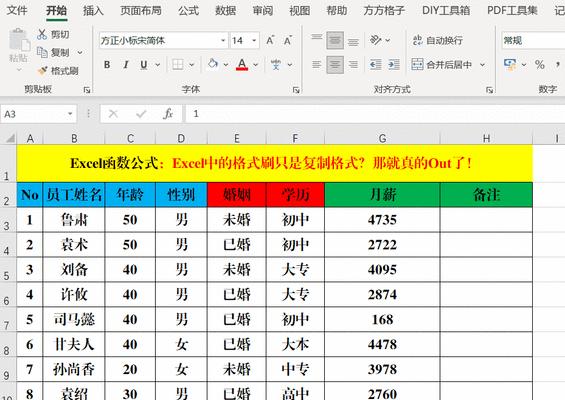Switch to 插入 Insert tab
The height and width of the screenshot is (400, 565).
(x=93, y=10)
